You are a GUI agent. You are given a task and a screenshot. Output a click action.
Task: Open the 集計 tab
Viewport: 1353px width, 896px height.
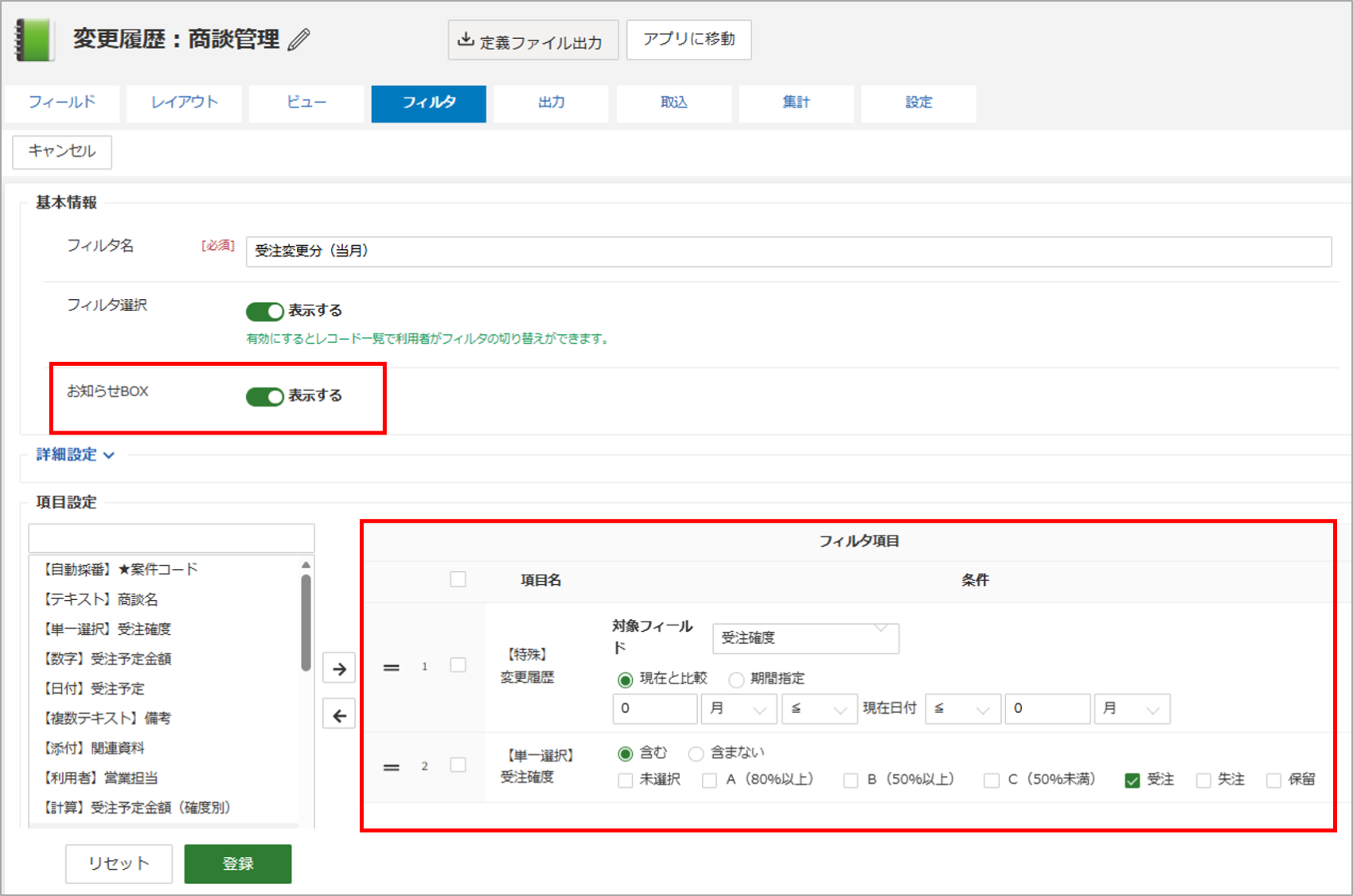(796, 103)
